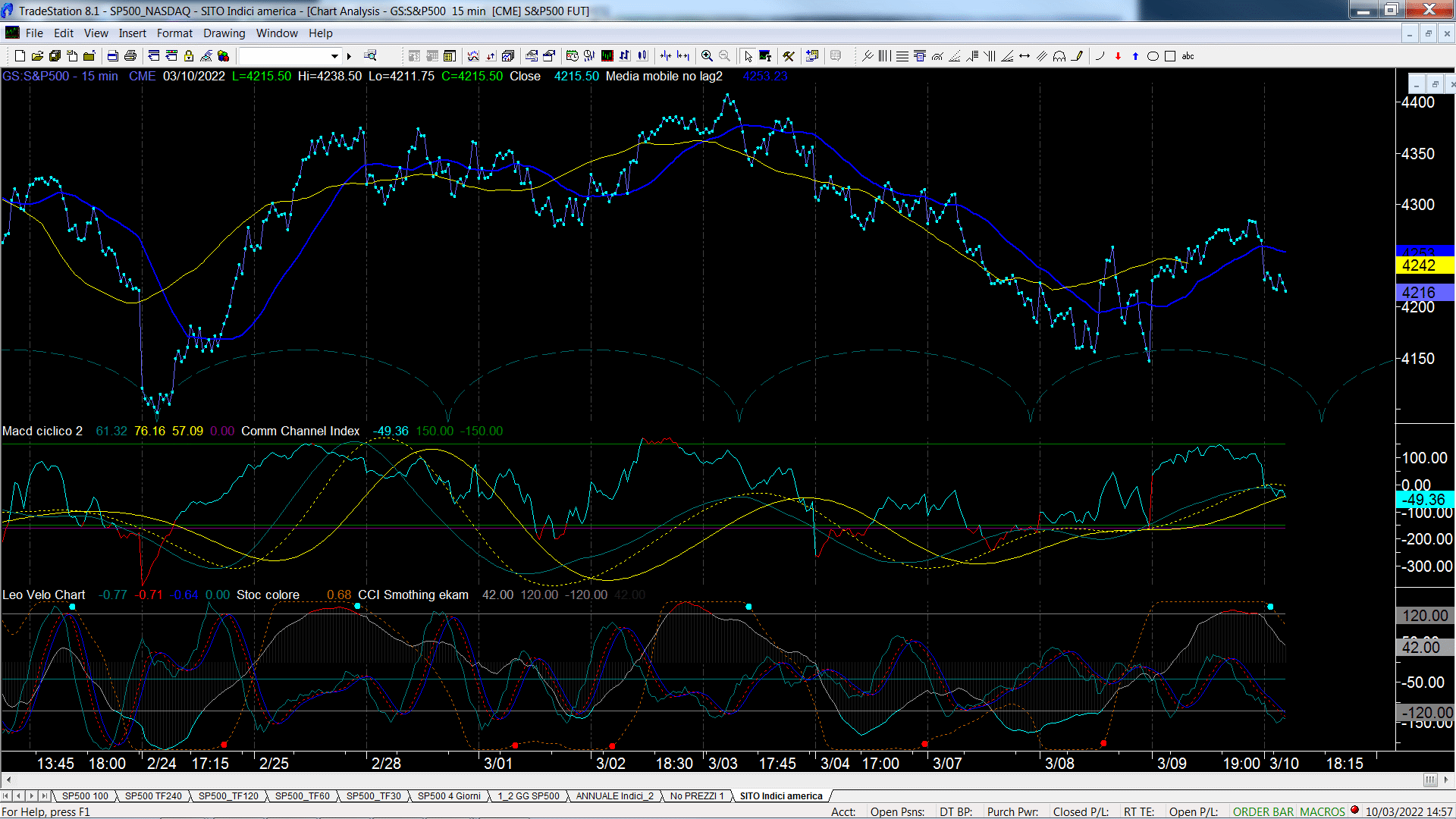Select the ellipse drawing tool

(x=1153, y=56)
